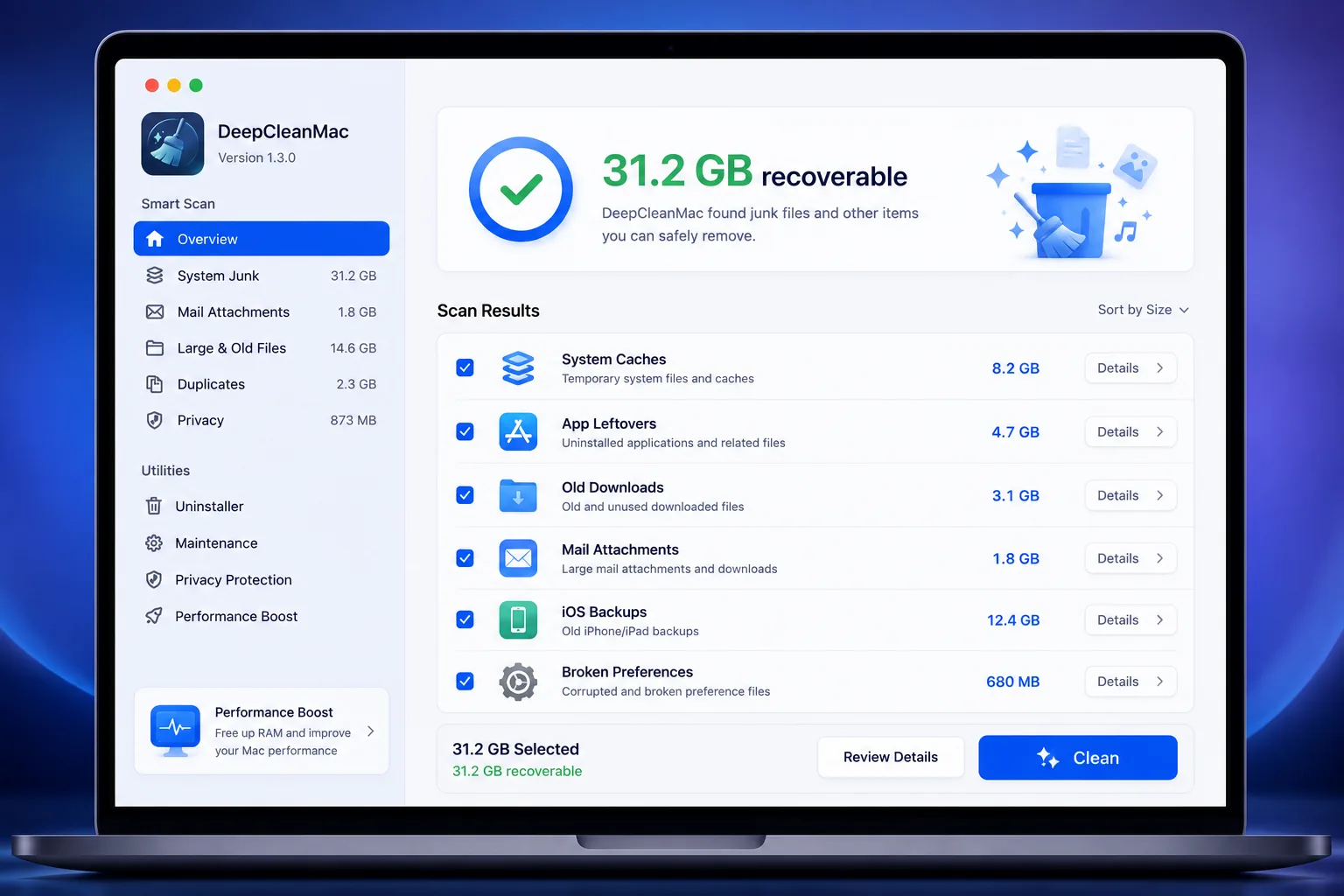Click the gear icon beside Maintenance

154,543
